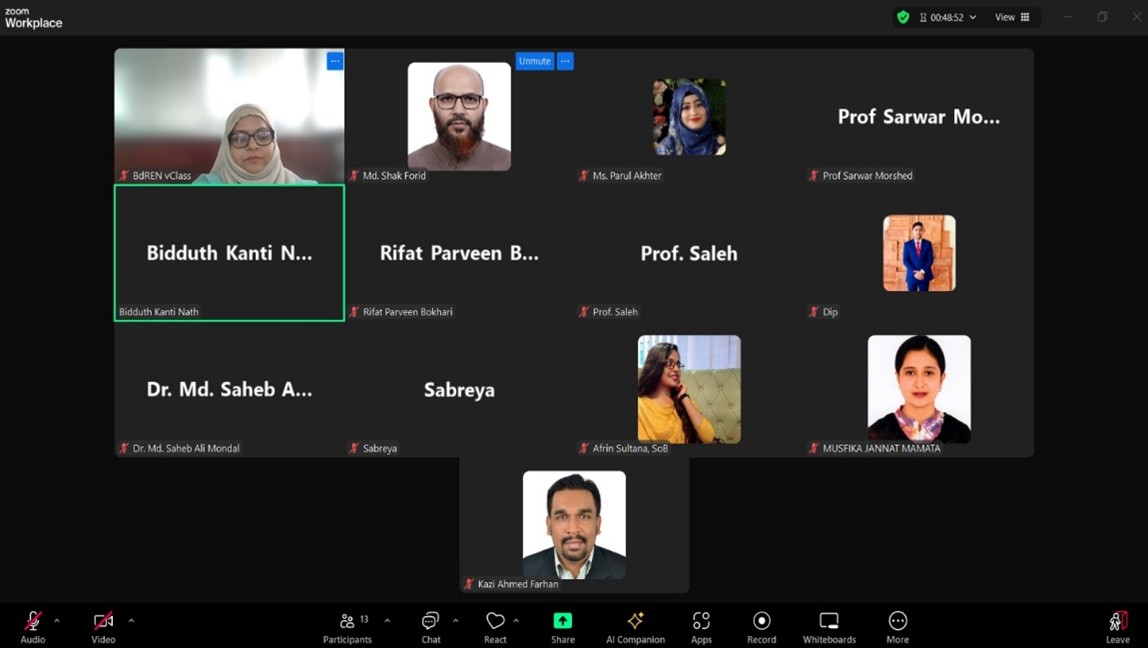1148x648 pixels.
Task: Launch the AI Companion
Action: point(635,627)
